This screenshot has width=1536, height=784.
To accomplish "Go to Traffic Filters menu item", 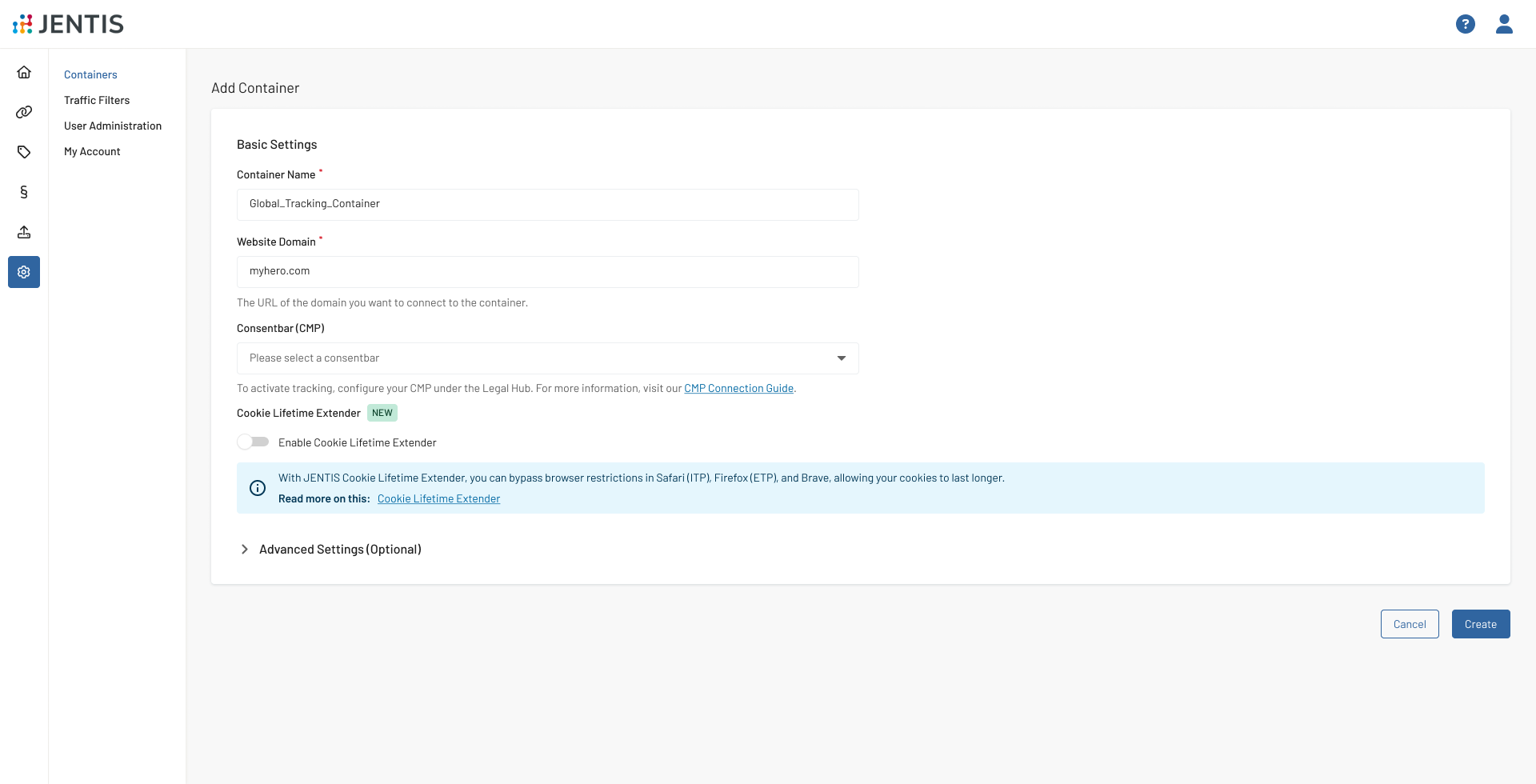I will tap(97, 100).
